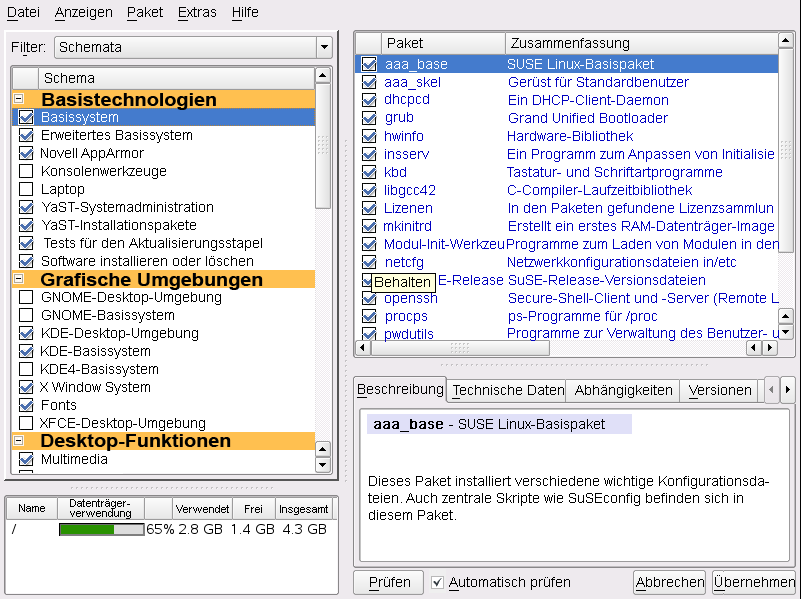Enable the Laptop schema checkbox
The height and width of the screenshot is (599, 801).
[26, 189]
